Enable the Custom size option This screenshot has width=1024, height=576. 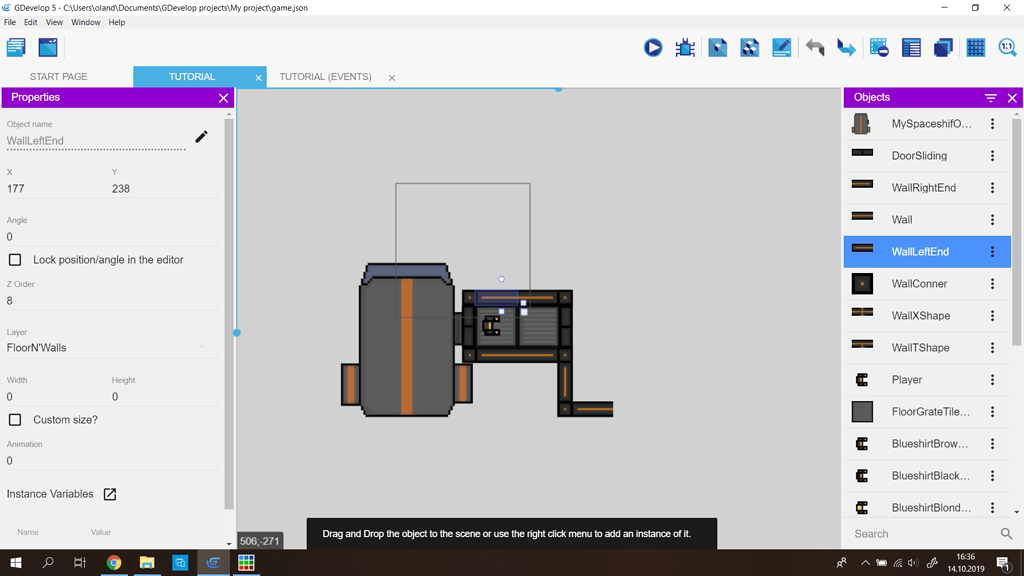click(15, 419)
